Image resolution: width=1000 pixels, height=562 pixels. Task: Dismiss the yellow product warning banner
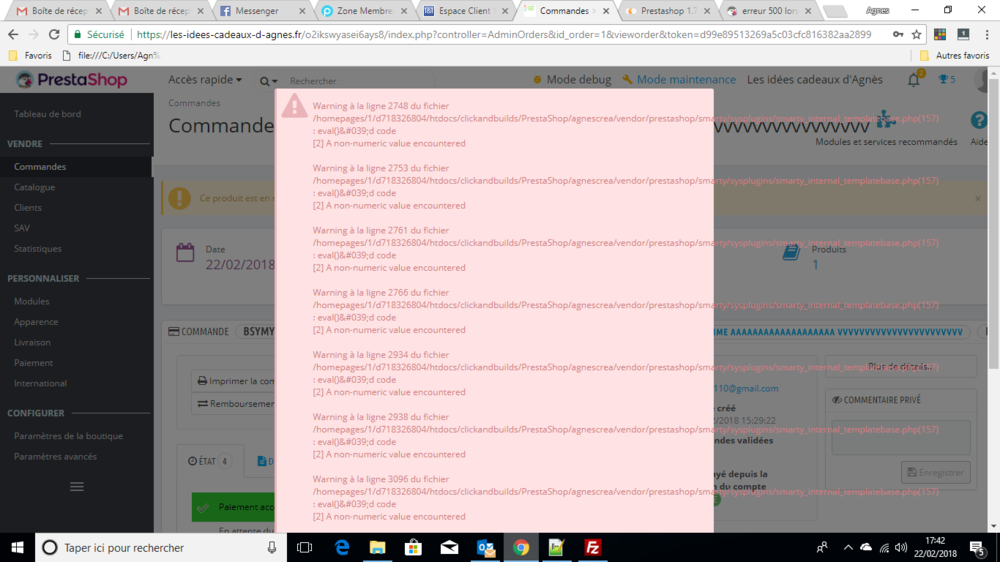click(x=978, y=198)
